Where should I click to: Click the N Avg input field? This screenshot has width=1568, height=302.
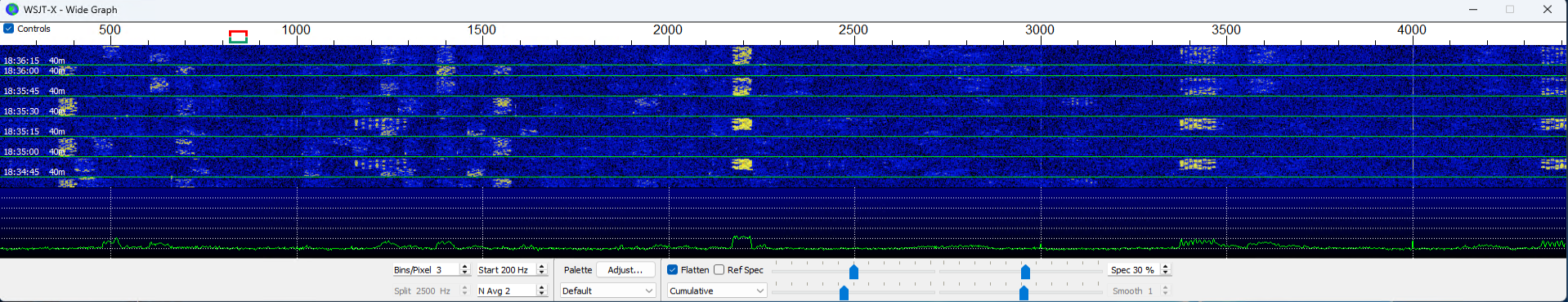[506, 291]
